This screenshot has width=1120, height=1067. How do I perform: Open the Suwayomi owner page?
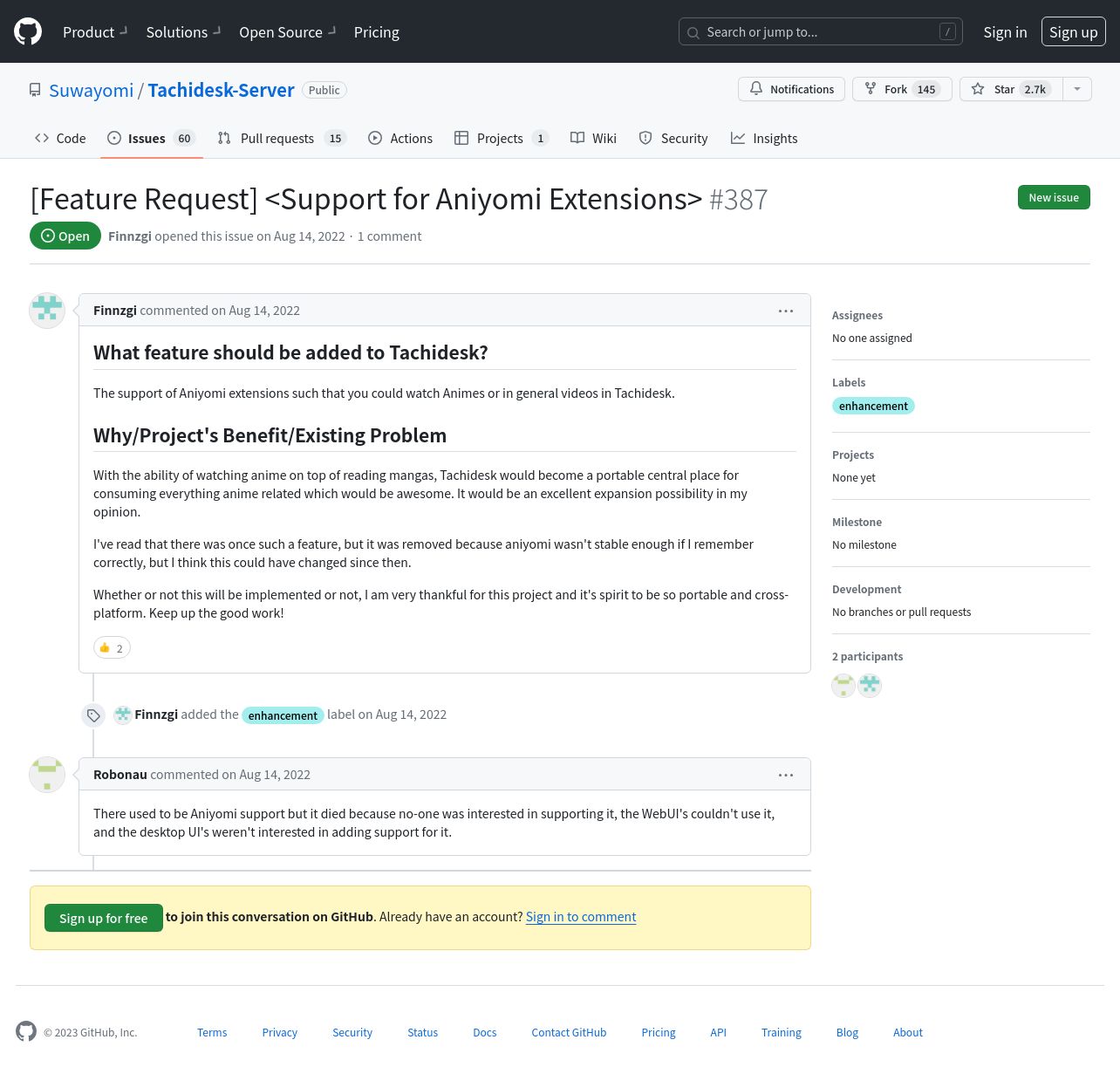click(x=92, y=91)
